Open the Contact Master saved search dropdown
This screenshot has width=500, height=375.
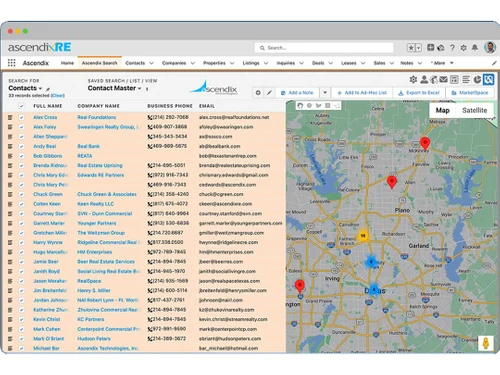tap(114, 88)
